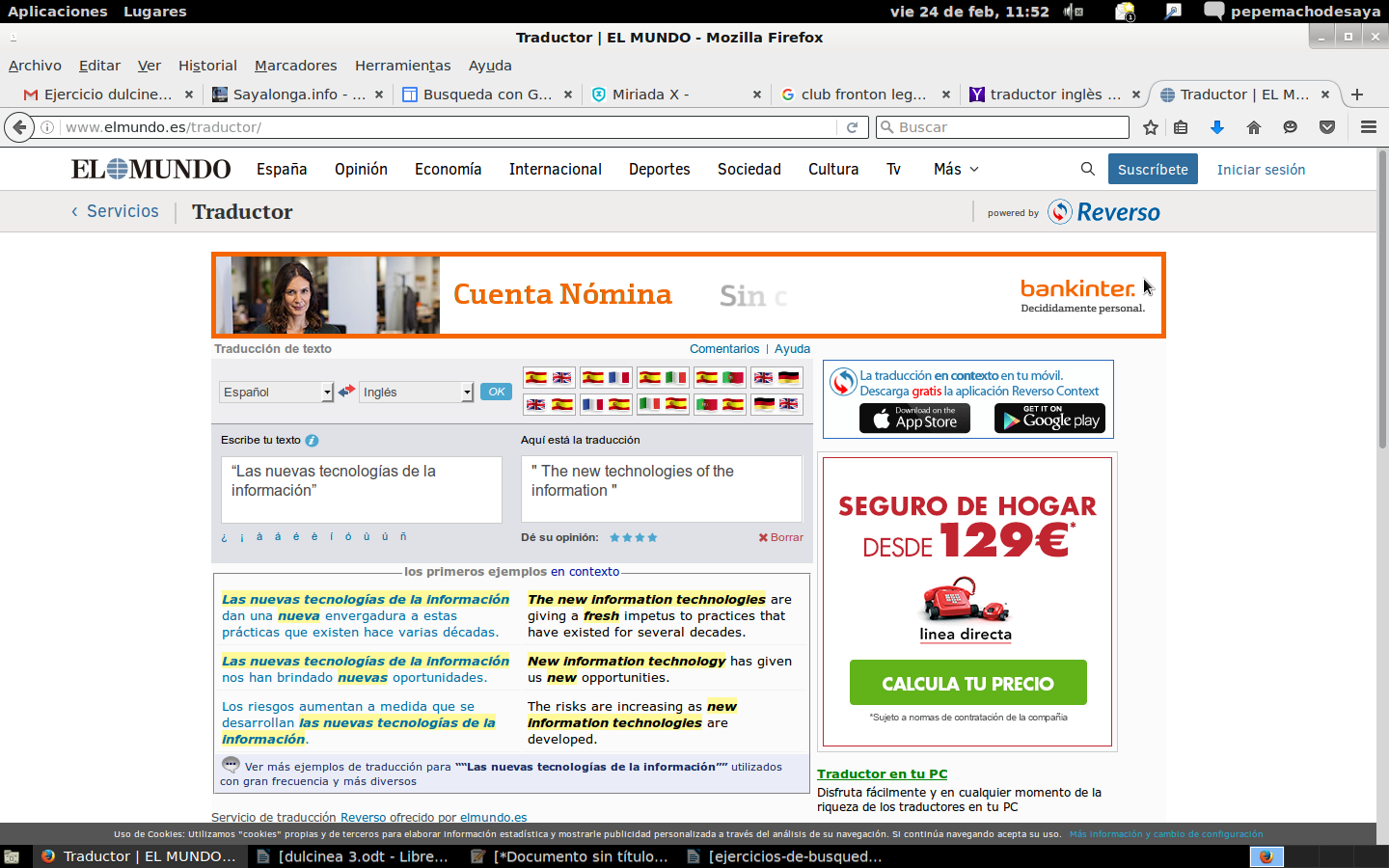Open the Comentarios link
The image size is (1389, 868).
click(x=724, y=349)
